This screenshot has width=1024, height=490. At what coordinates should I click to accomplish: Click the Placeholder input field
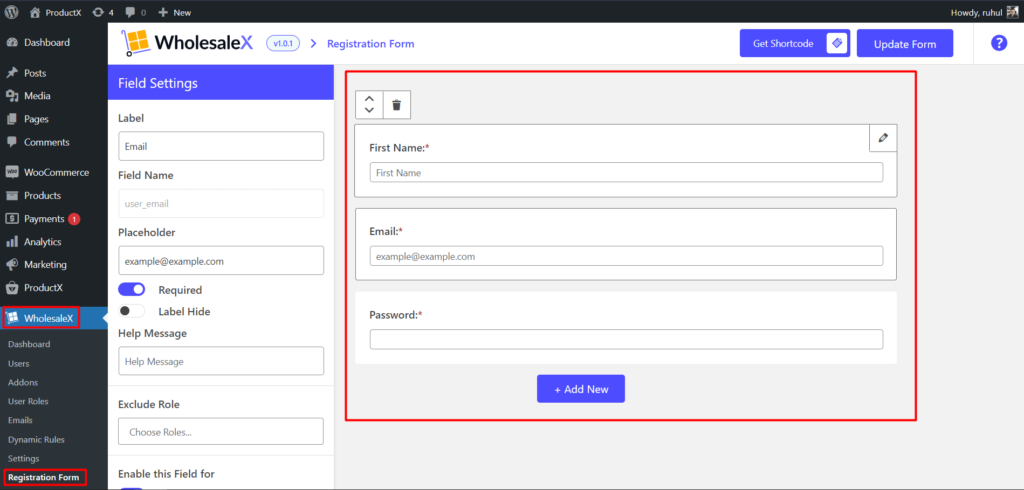click(x=221, y=260)
